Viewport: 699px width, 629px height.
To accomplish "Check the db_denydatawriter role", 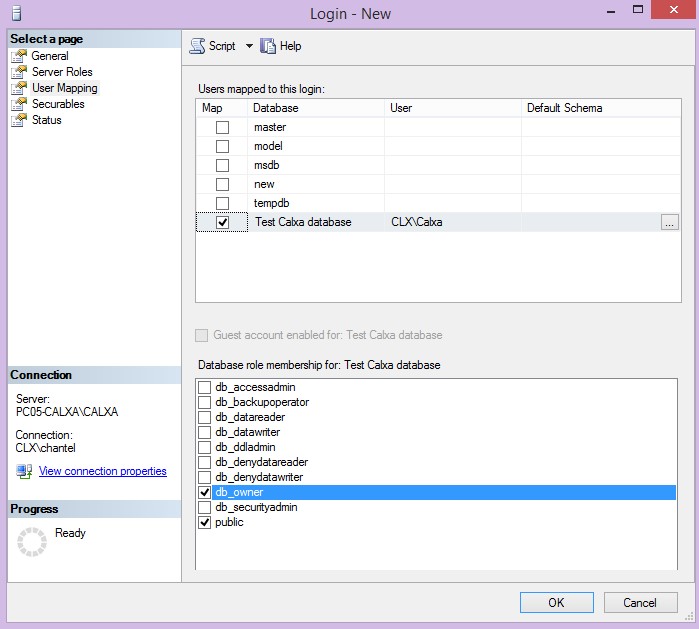I will pos(205,477).
